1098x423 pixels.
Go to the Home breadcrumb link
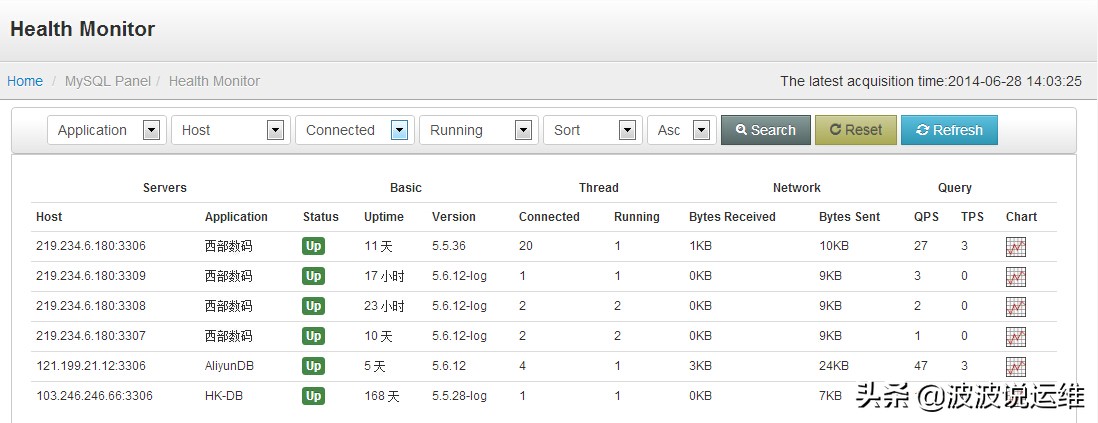(25, 81)
